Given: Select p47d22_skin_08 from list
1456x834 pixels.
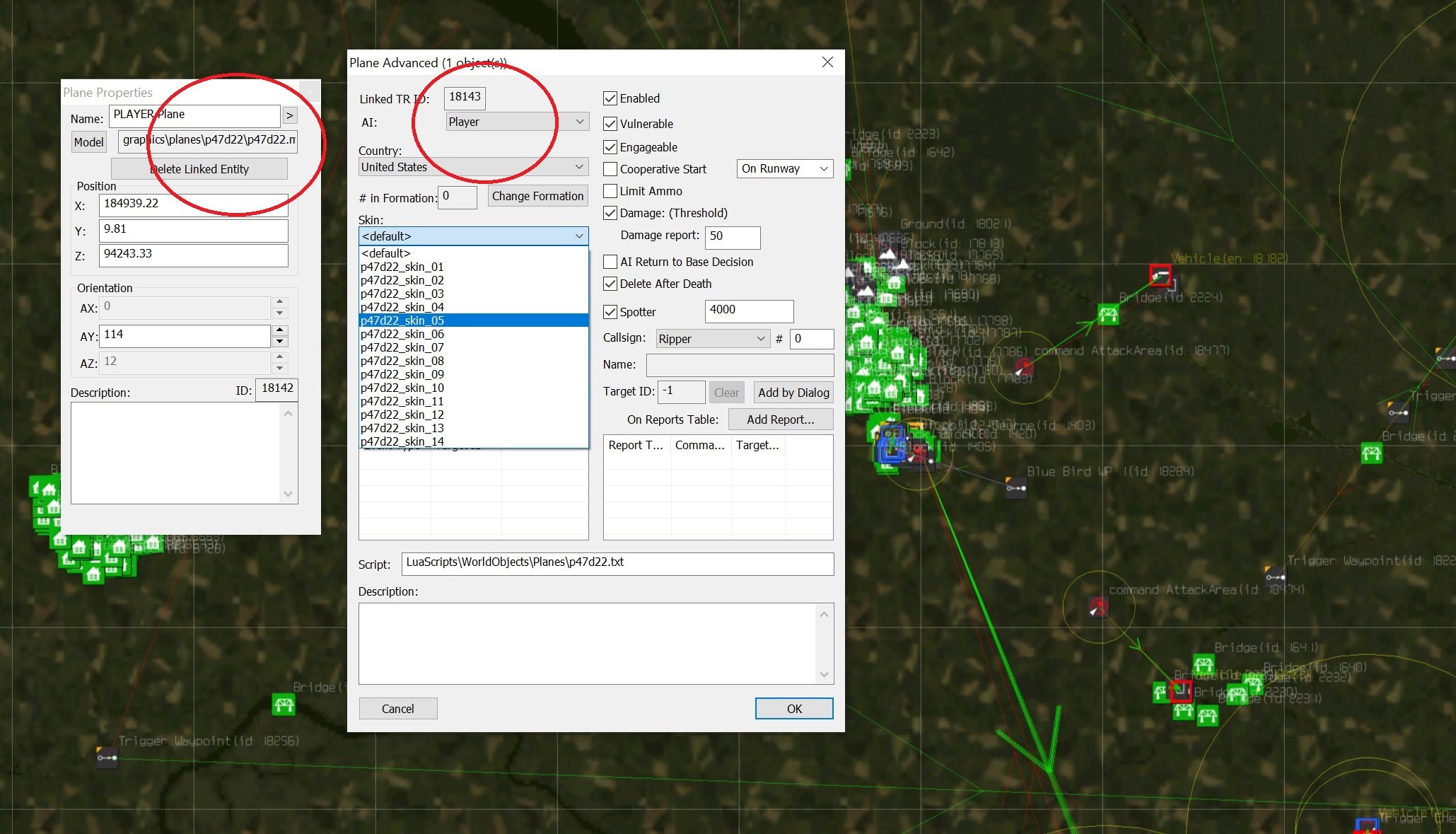Looking at the screenshot, I should 474,361.
